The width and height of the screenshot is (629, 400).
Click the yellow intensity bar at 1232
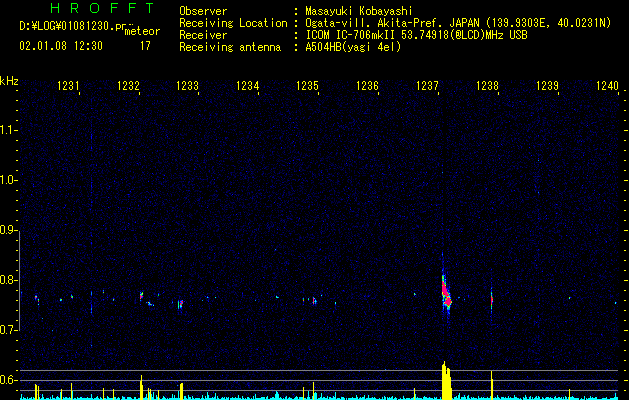pos(141,387)
